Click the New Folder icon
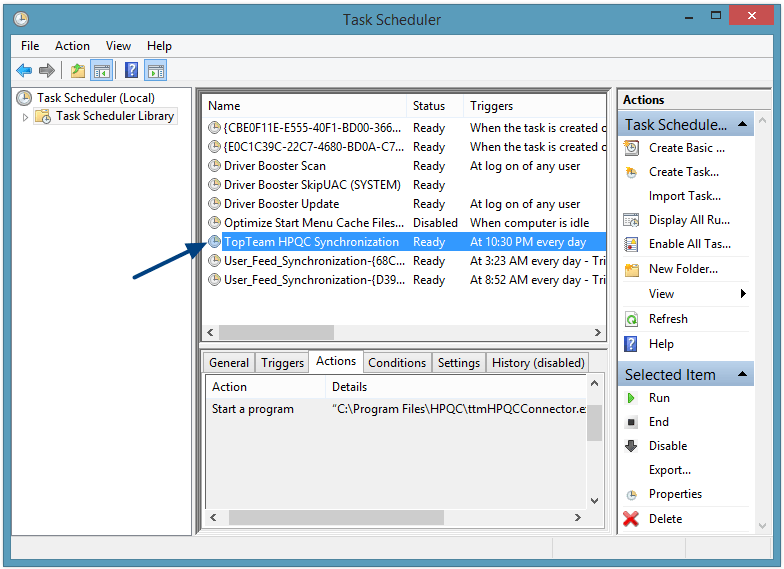 (x=631, y=269)
